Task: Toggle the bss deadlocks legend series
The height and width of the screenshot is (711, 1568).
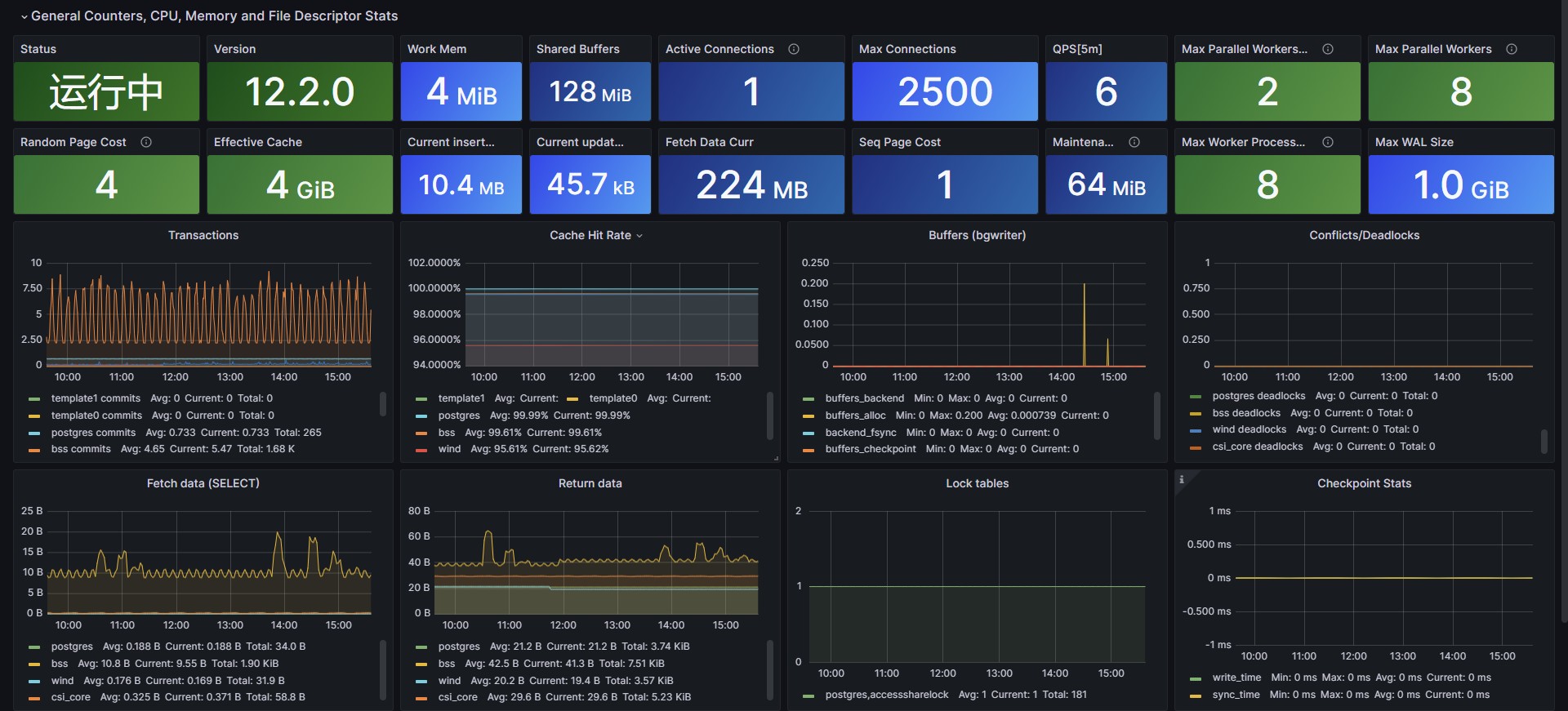Action: click(x=1246, y=413)
